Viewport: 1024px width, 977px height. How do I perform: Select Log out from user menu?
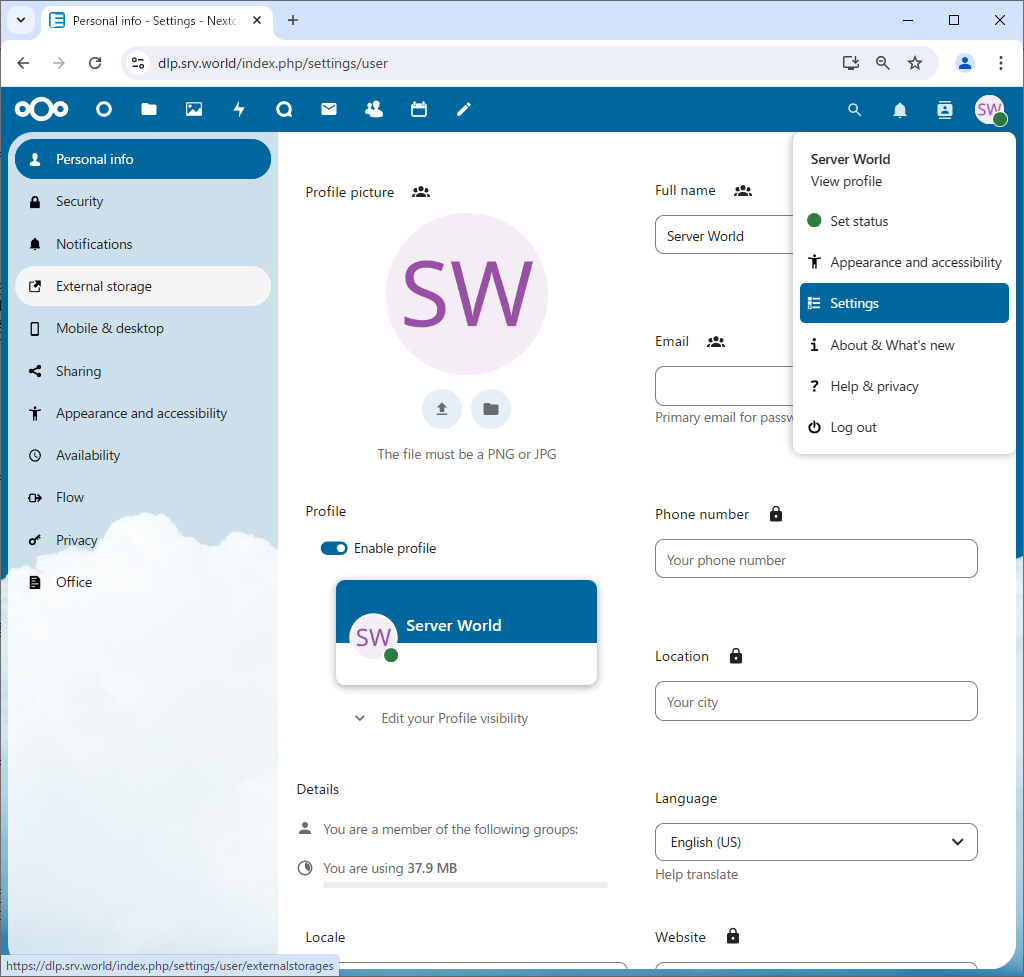coord(853,427)
